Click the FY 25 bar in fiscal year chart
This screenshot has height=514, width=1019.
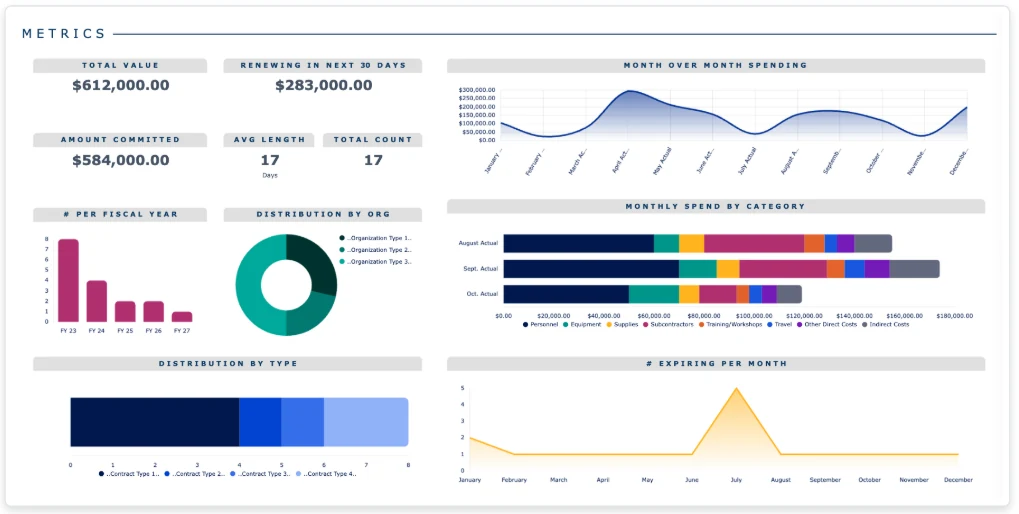(125, 311)
